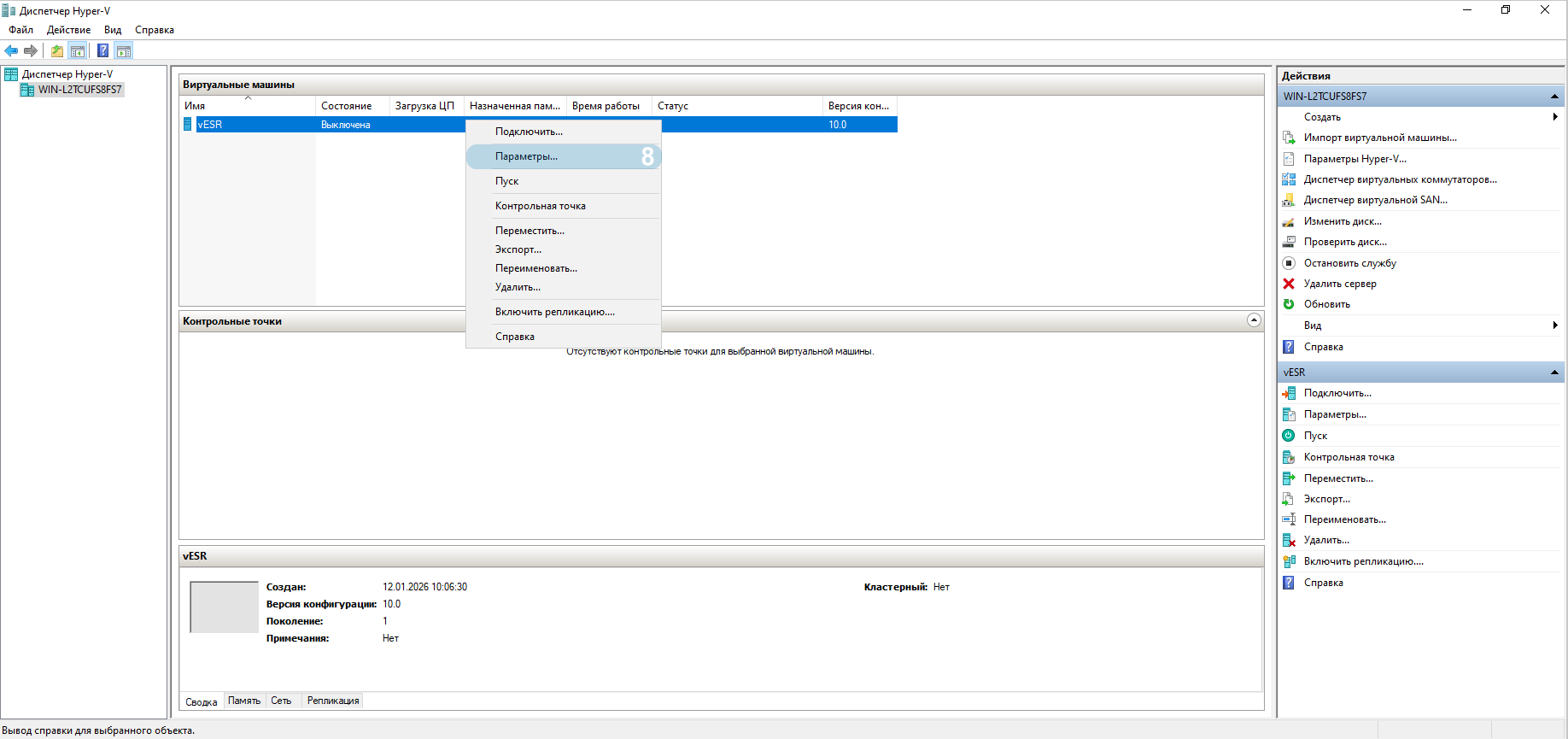Choose Удалить in the context menu
This screenshot has width=1568, height=739.
564,287
